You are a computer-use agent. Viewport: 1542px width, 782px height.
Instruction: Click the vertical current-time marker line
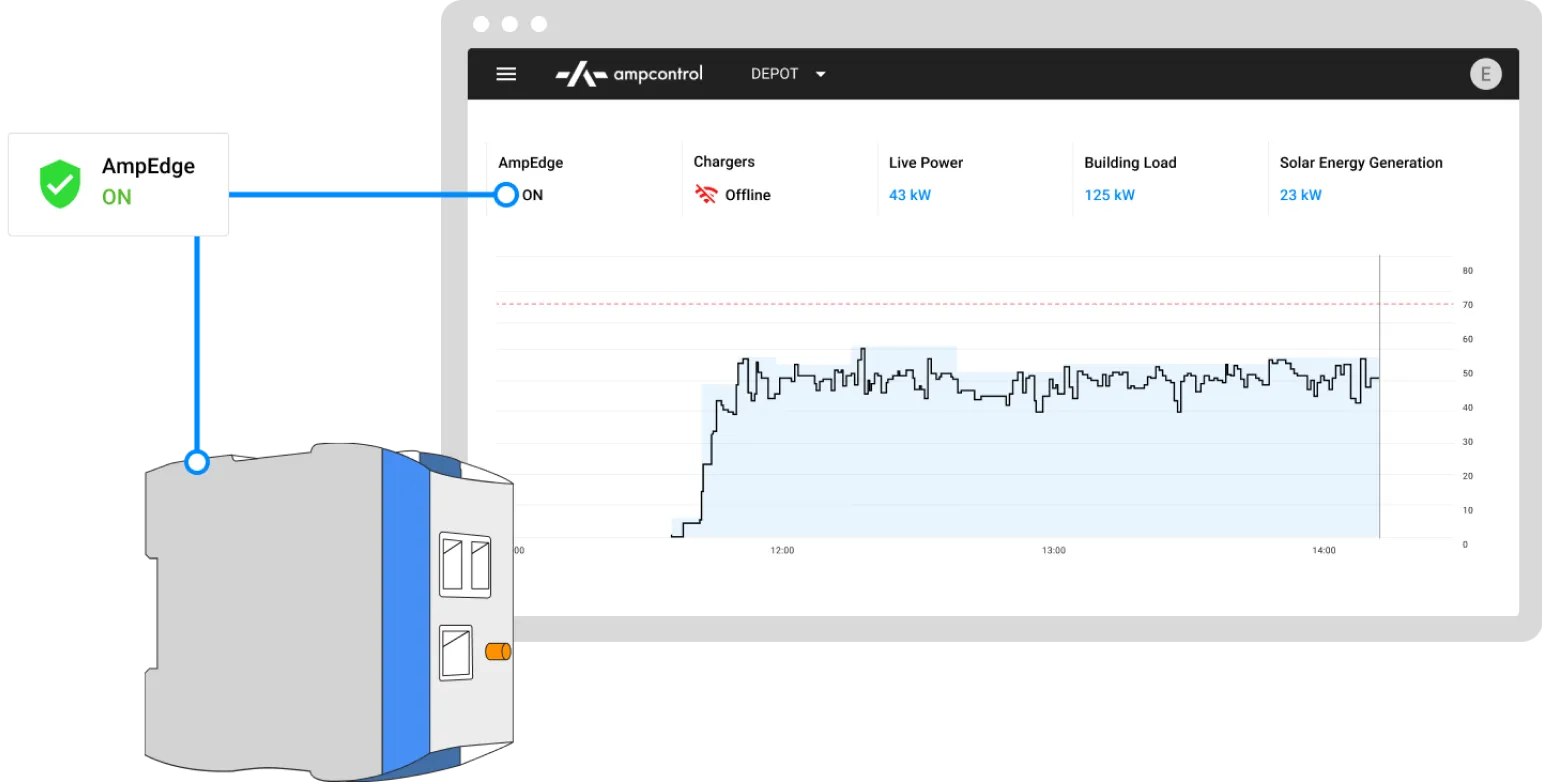pos(1379,397)
